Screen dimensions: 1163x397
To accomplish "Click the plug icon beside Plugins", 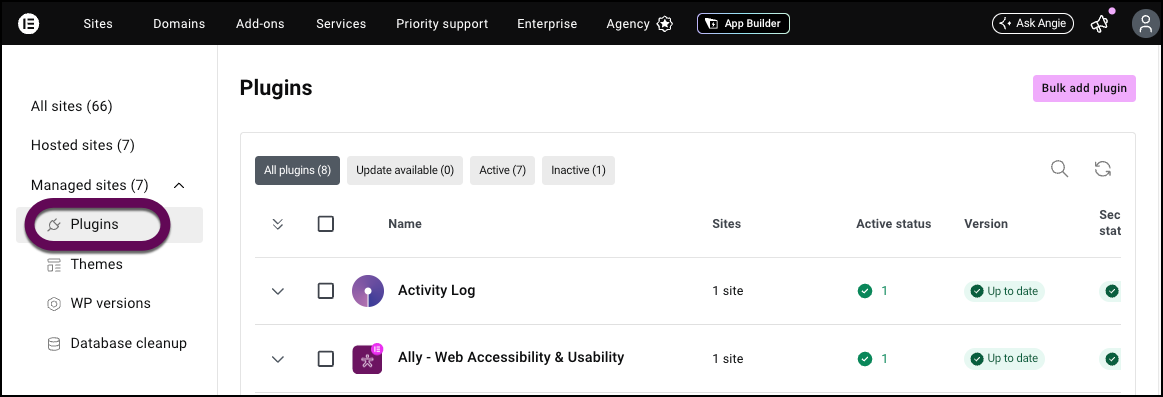I will click(53, 224).
